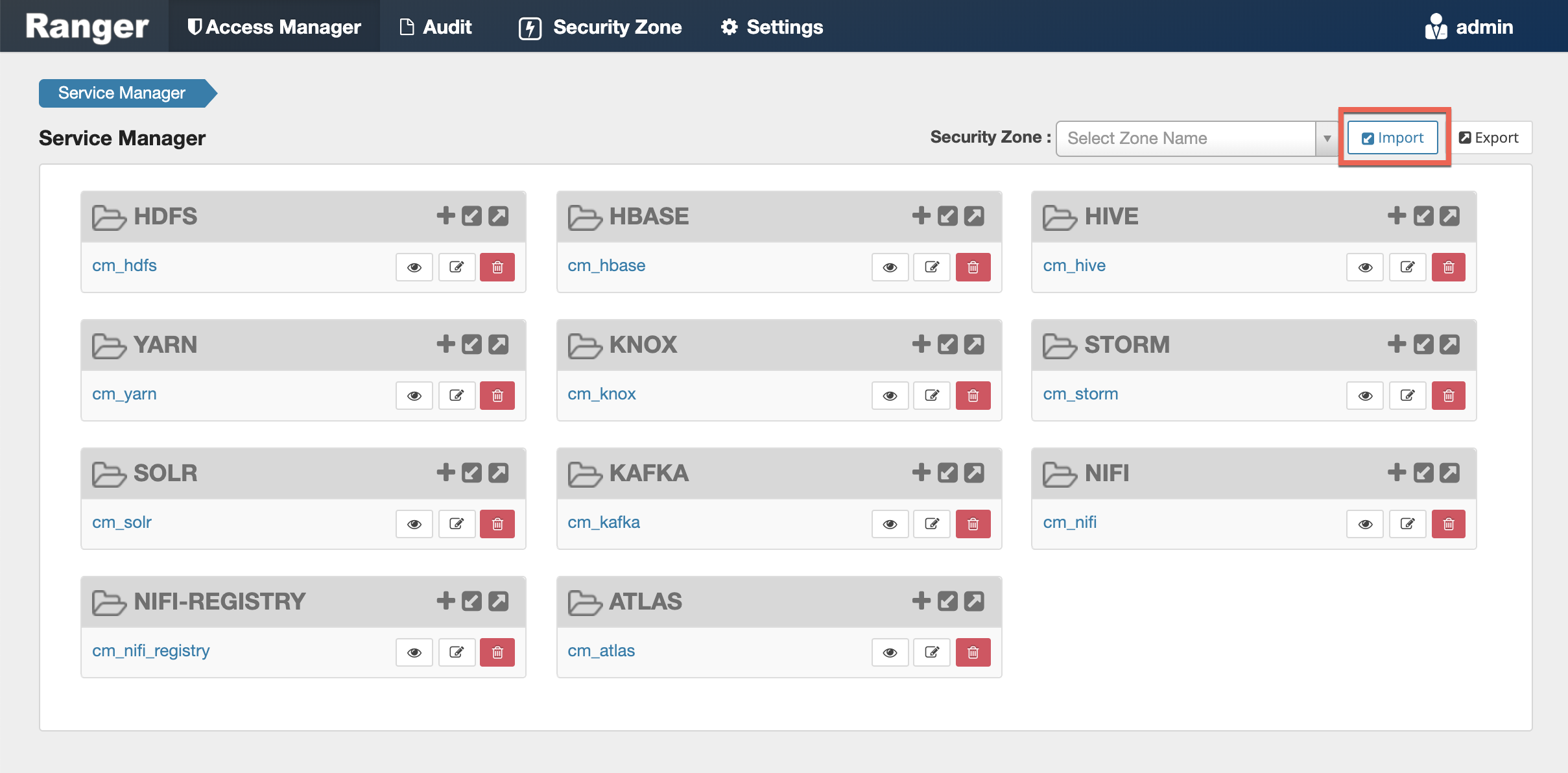View cm_hdfs service details via eye icon
The height and width of the screenshot is (773, 1568).
pyautogui.click(x=414, y=267)
